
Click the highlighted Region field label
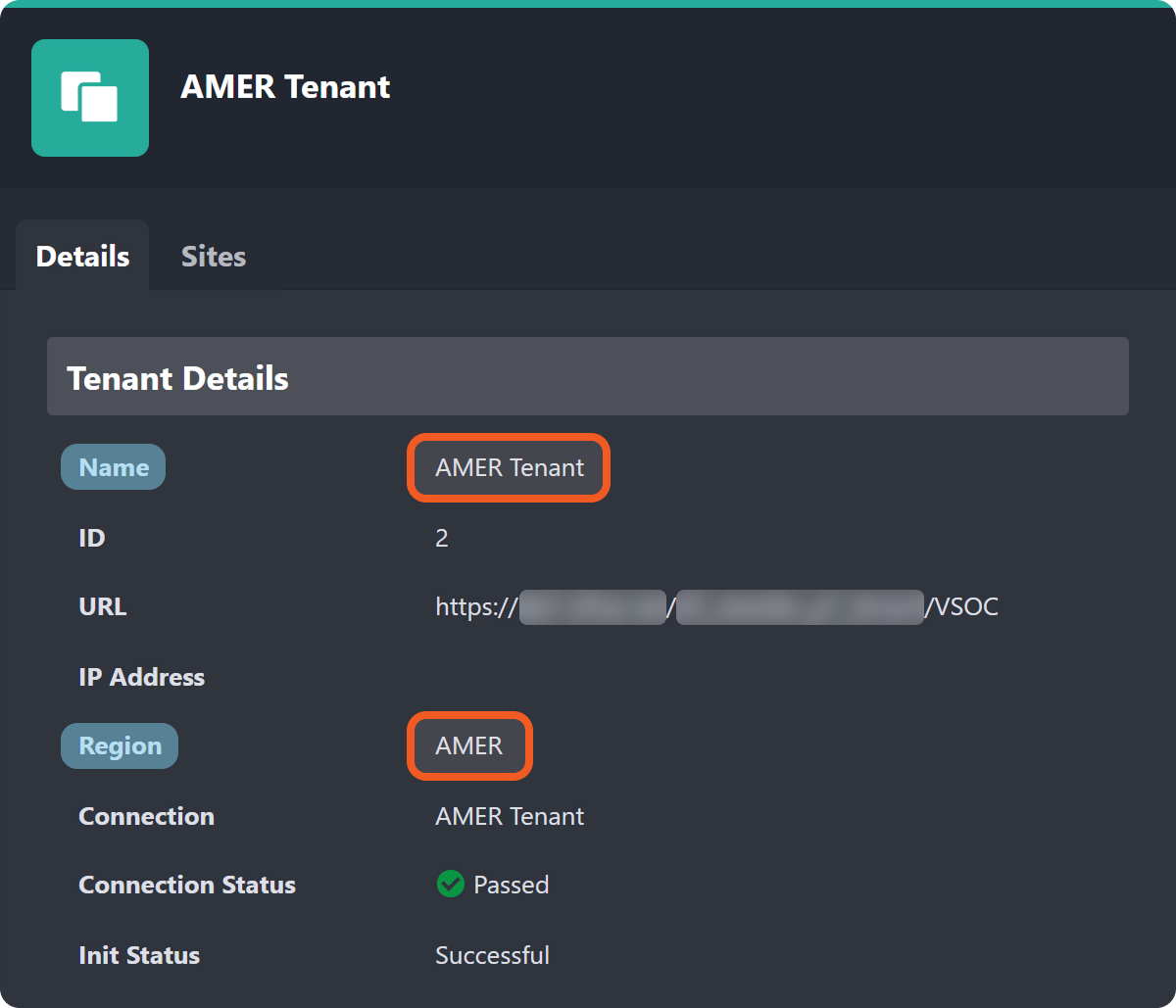pyautogui.click(x=120, y=745)
